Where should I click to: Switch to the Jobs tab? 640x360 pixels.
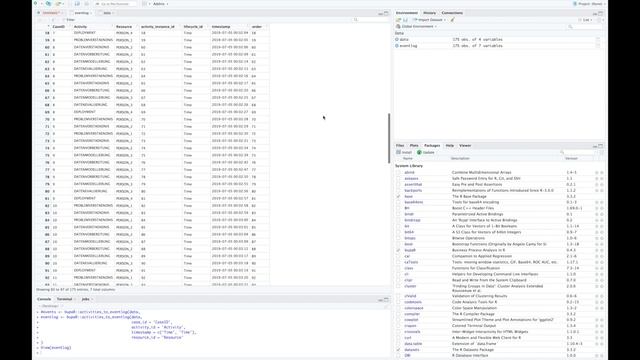(x=85, y=299)
